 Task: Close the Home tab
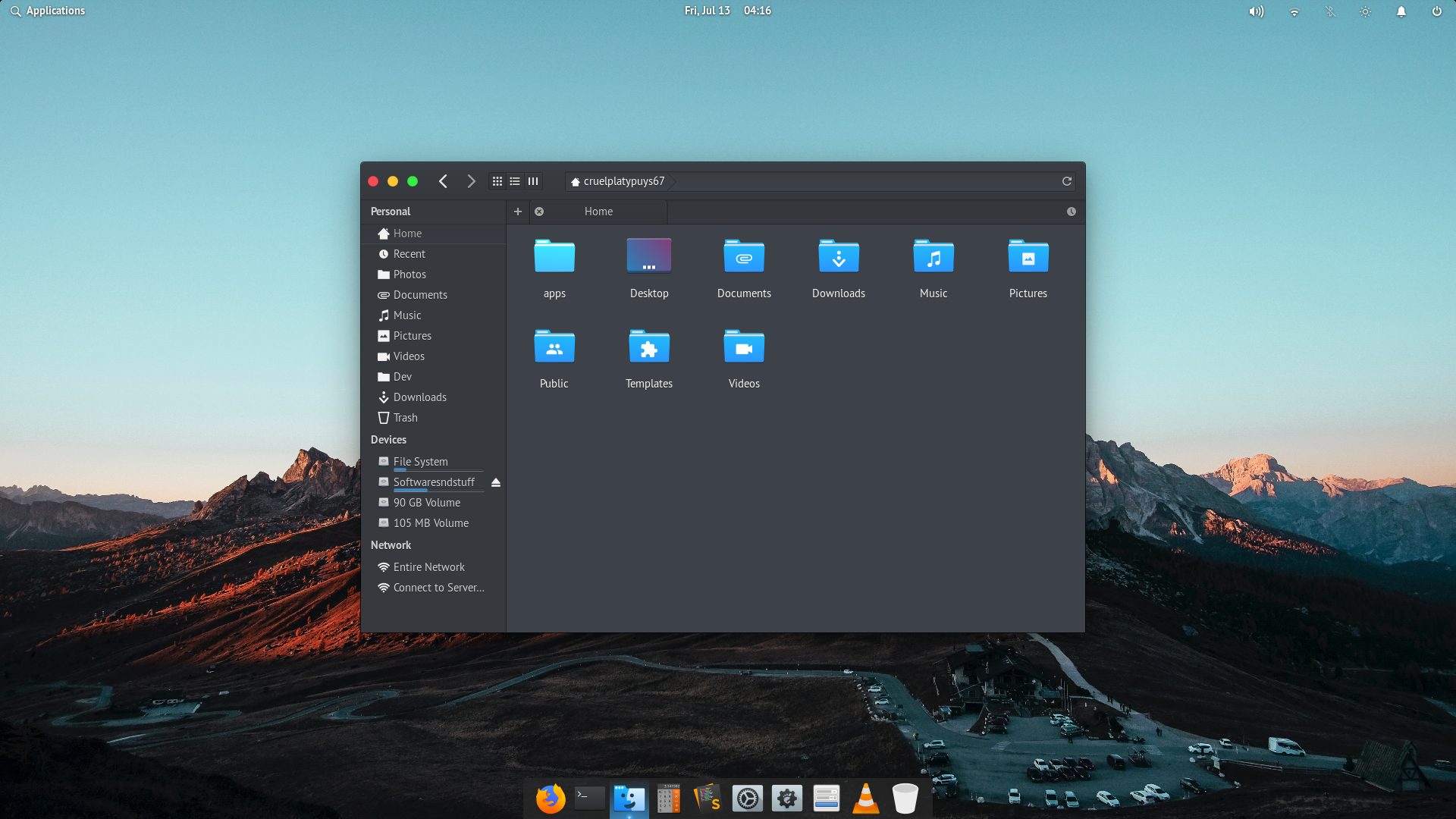tap(539, 212)
